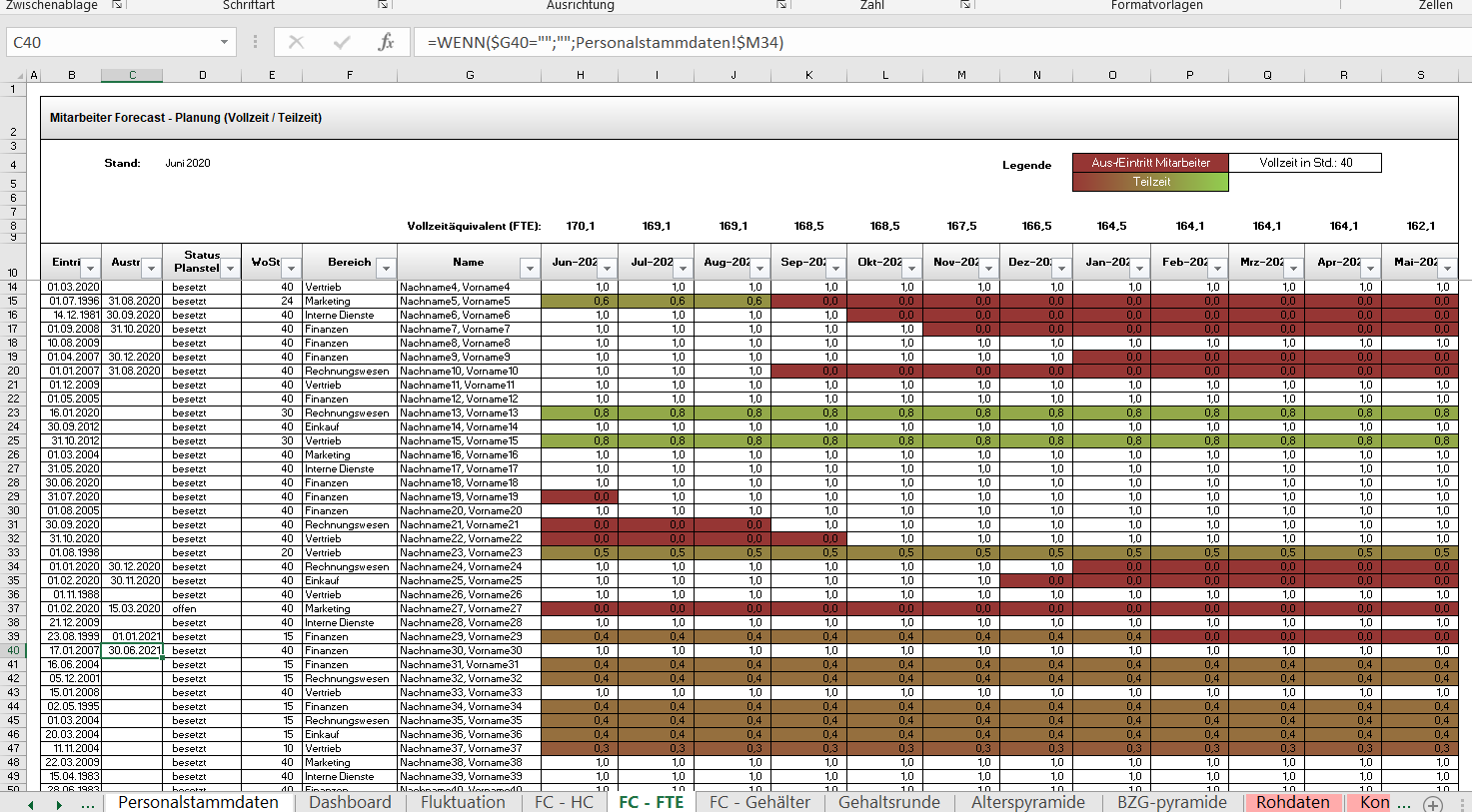Open the Bereich column filter dropdown
This screenshot has height=812, width=1472.
pyautogui.click(x=386, y=269)
